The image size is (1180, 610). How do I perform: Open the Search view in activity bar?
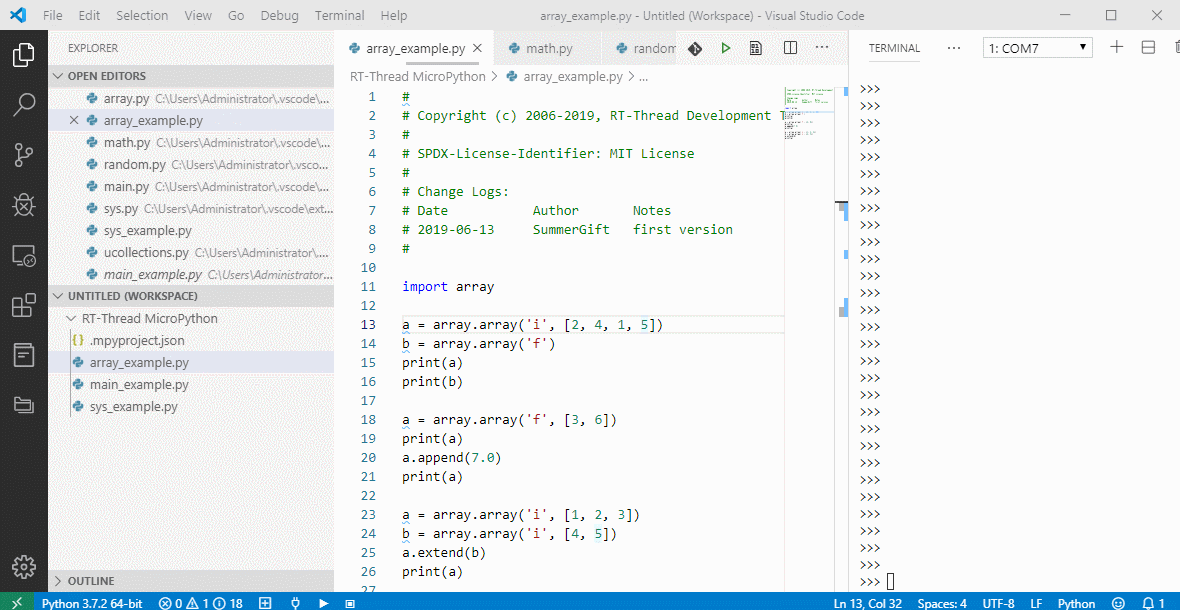point(24,105)
